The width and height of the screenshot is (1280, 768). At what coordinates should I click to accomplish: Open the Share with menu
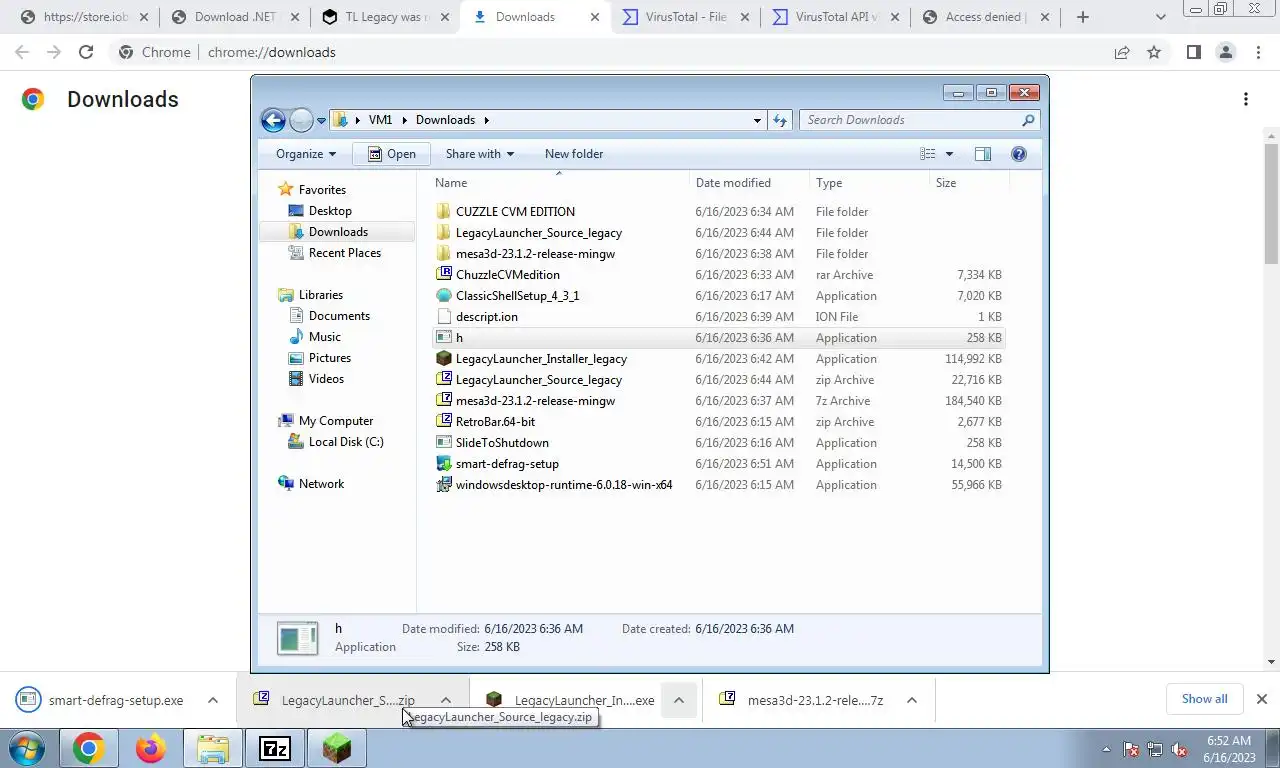click(480, 154)
